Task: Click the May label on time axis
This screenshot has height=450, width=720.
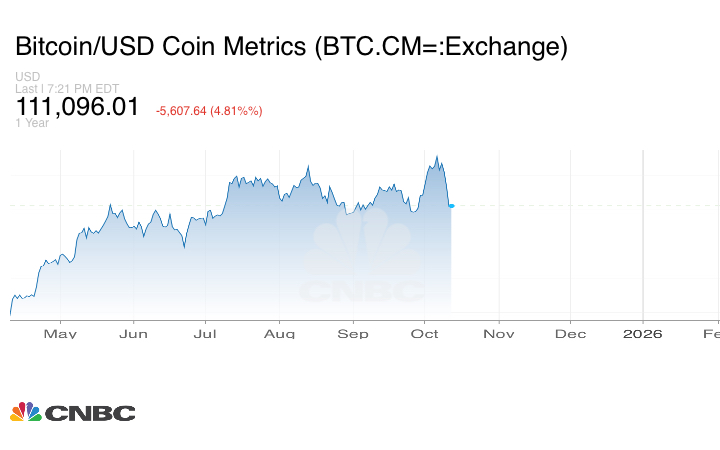Action: click(61, 333)
